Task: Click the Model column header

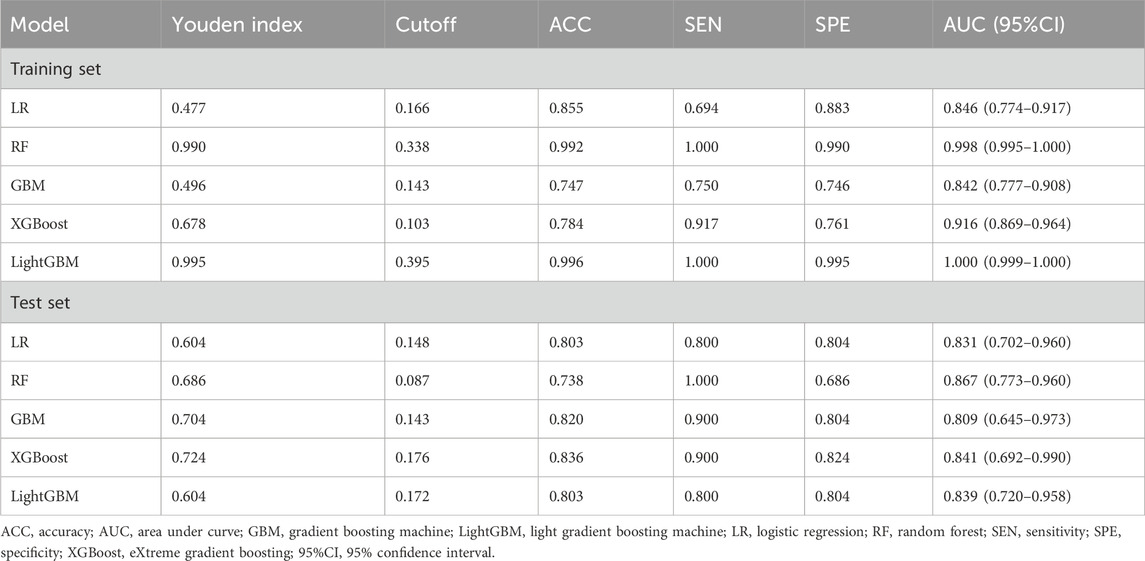Action: tap(40, 24)
